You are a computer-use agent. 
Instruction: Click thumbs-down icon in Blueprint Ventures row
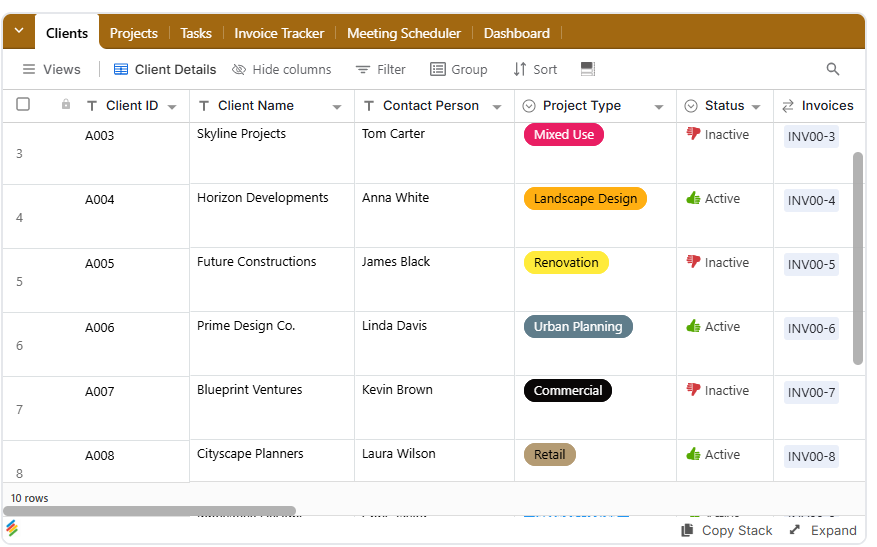(x=694, y=390)
